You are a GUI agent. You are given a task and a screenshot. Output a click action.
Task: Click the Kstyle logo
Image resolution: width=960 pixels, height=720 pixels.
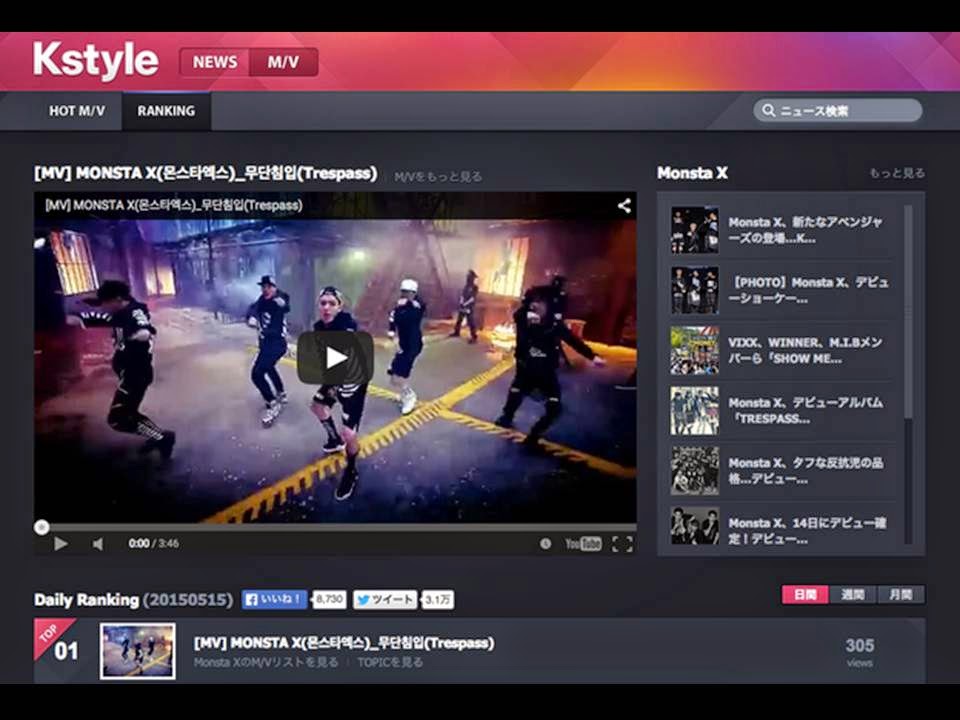point(96,60)
